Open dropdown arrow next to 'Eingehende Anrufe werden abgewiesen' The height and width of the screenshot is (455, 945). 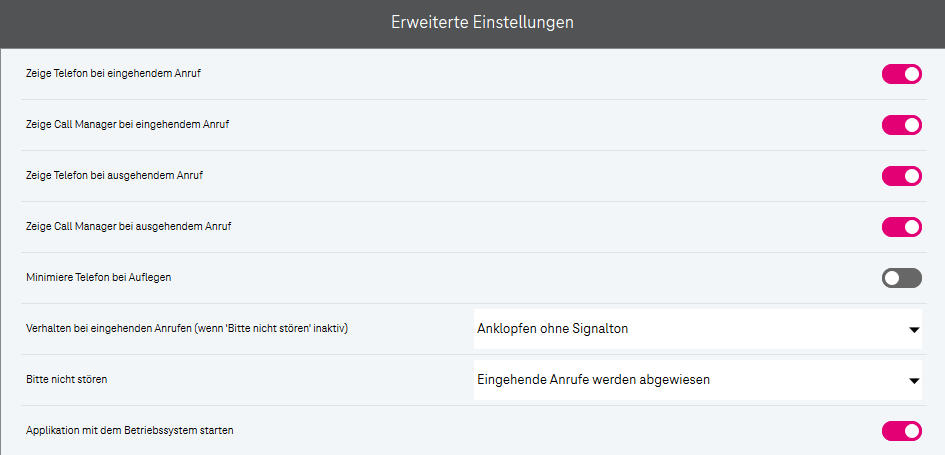[913, 381]
